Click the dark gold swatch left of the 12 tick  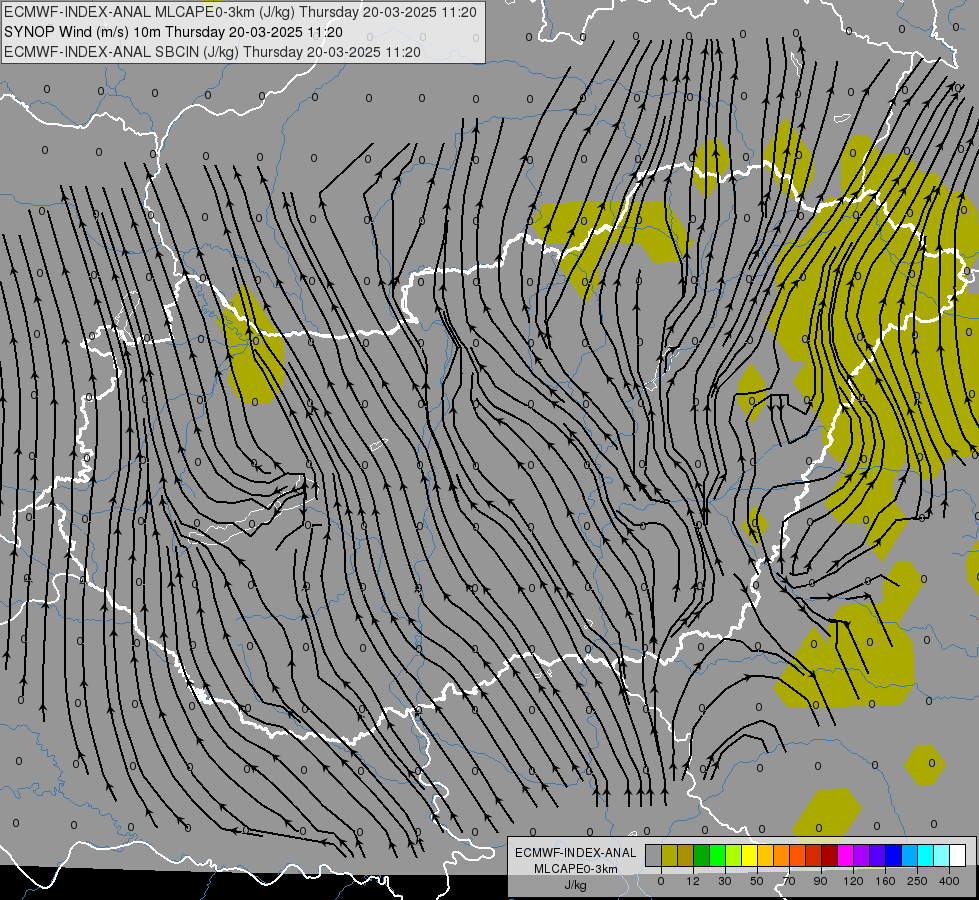pos(686,855)
